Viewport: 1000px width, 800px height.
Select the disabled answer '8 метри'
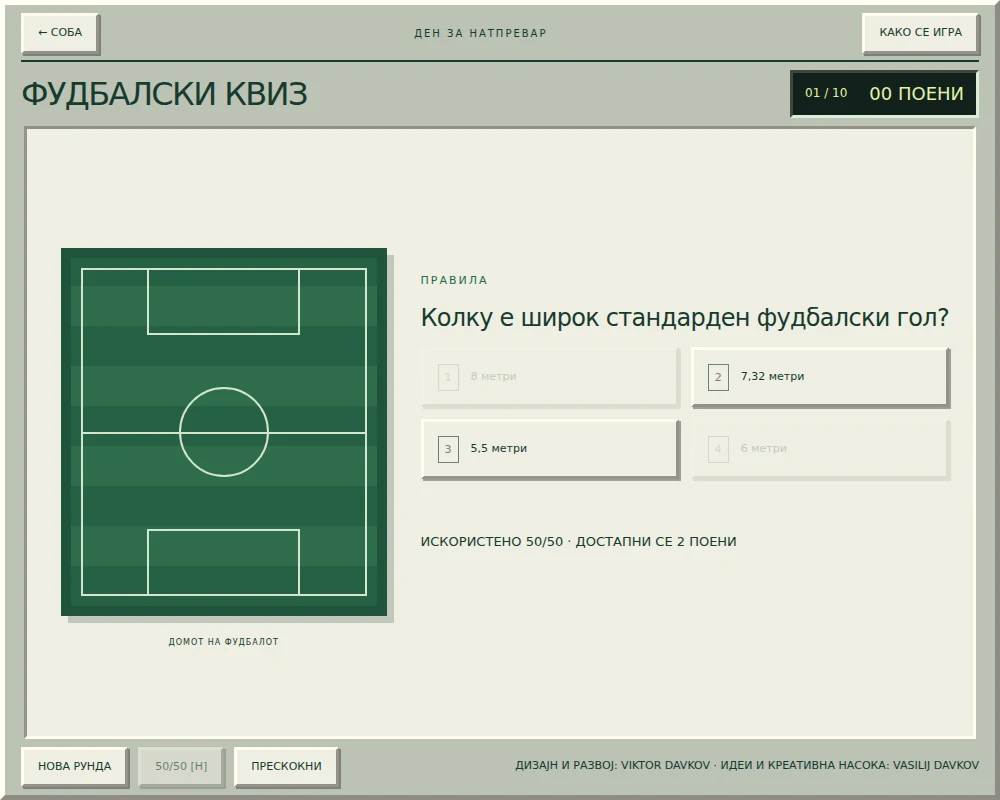pyautogui.click(x=550, y=377)
